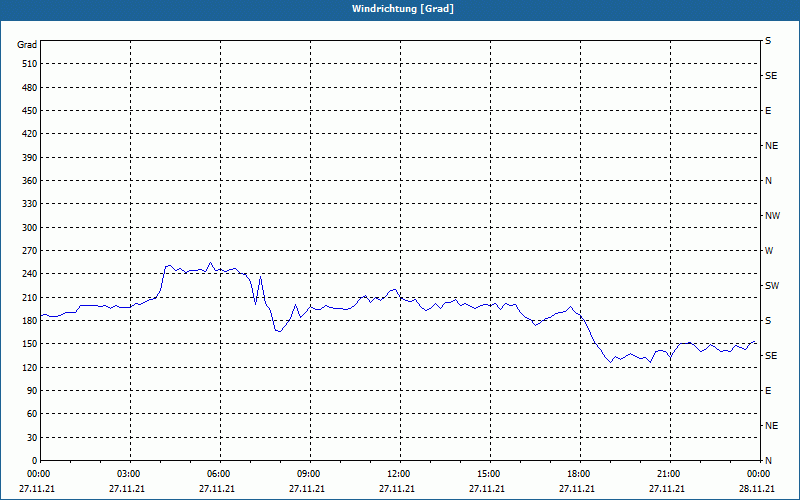Click the 30 degree axis label
The width and height of the screenshot is (800, 500).
(32, 438)
